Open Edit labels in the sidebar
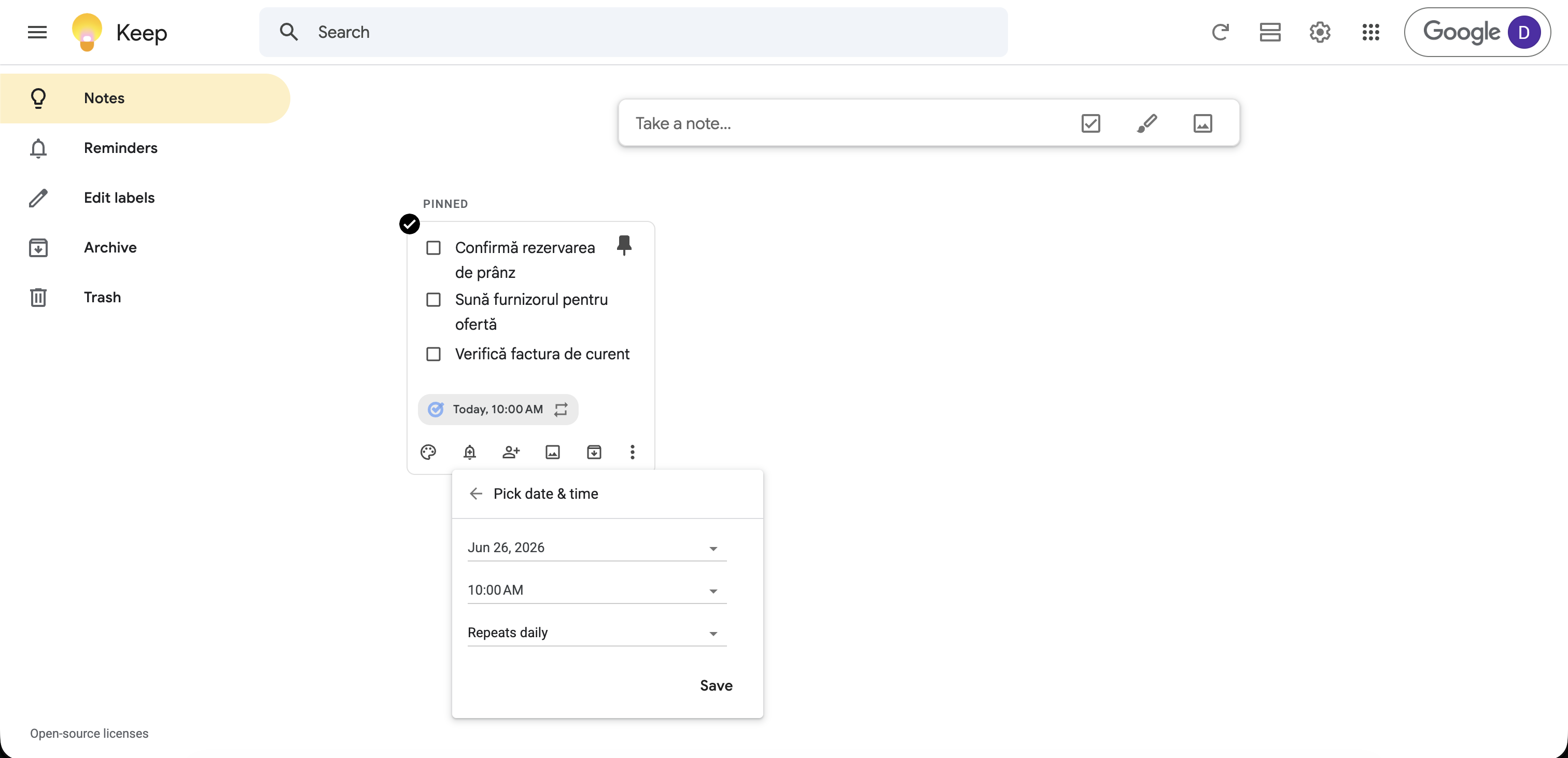 tap(145, 198)
